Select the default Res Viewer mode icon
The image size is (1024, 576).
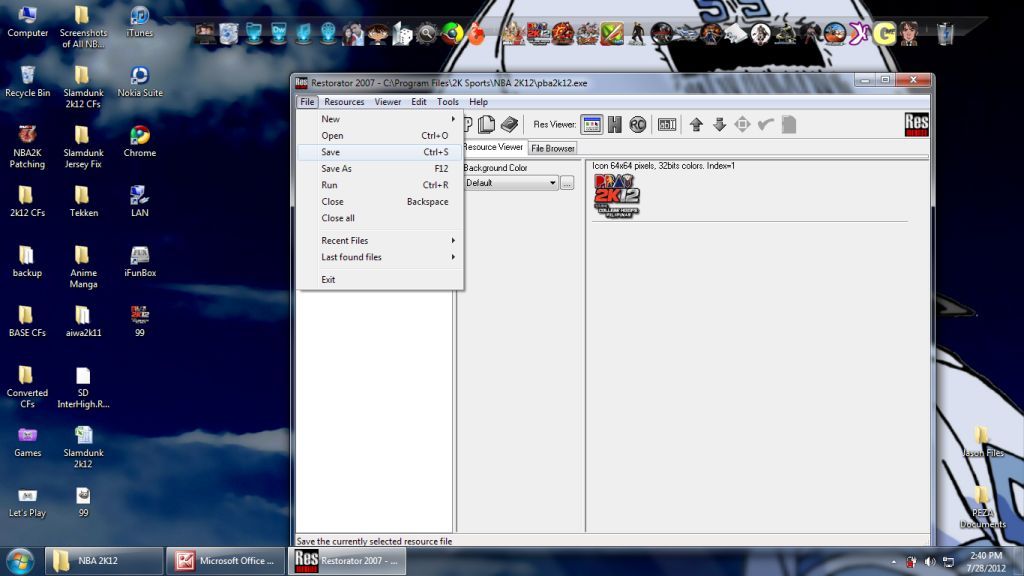[592, 124]
